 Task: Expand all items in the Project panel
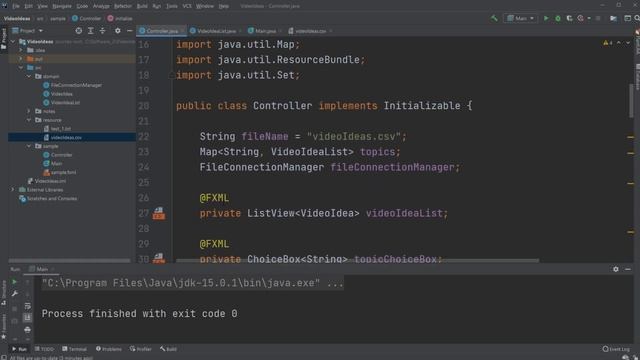[x=91, y=31]
